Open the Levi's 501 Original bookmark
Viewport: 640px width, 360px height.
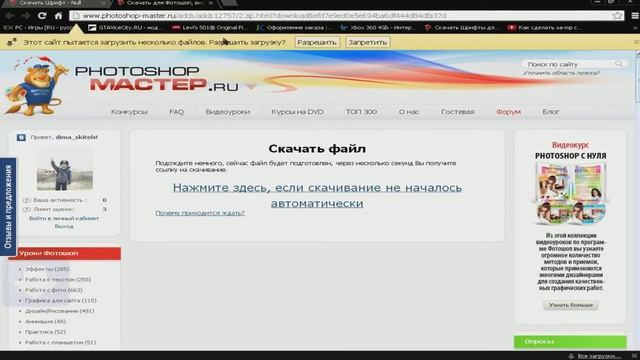coord(209,28)
